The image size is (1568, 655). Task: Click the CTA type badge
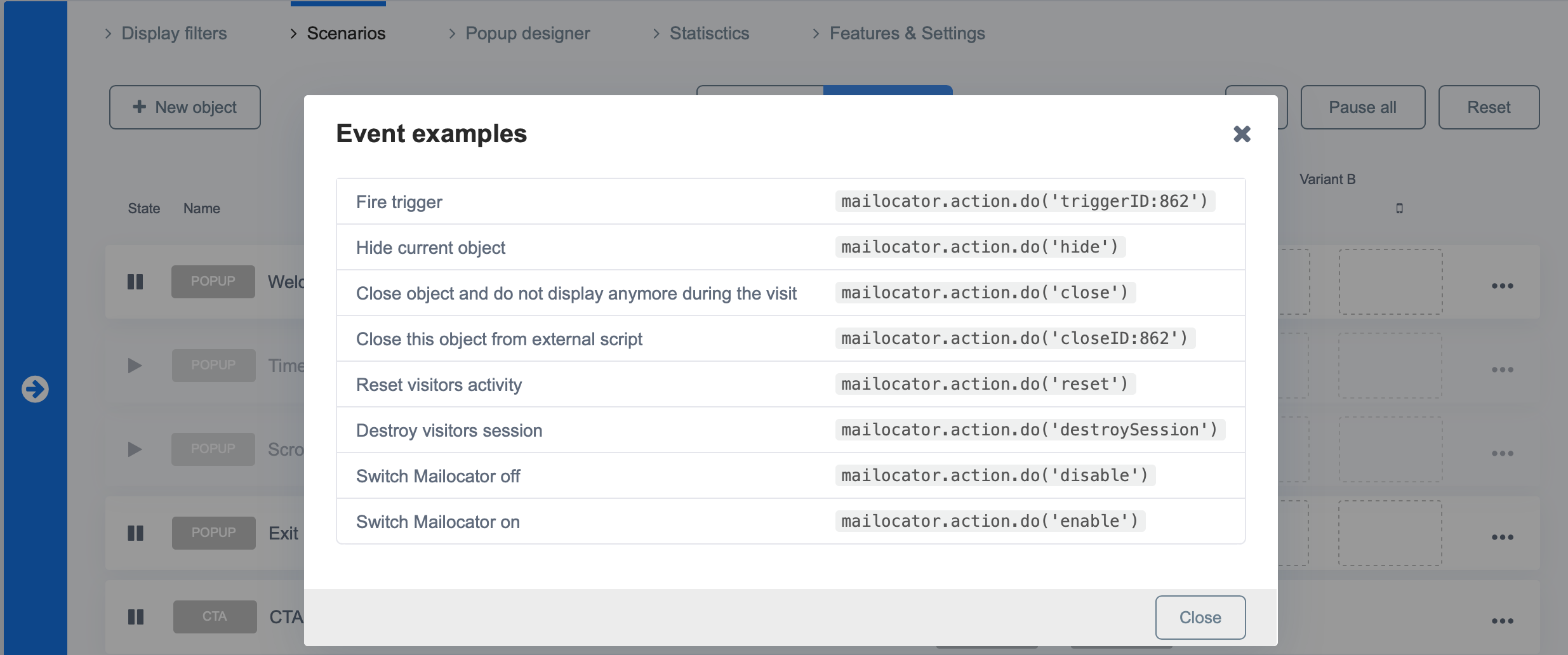[215, 616]
